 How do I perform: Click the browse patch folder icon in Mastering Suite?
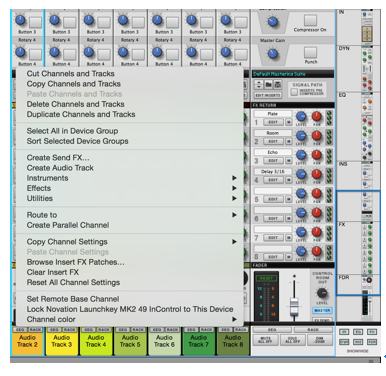tap(268, 85)
